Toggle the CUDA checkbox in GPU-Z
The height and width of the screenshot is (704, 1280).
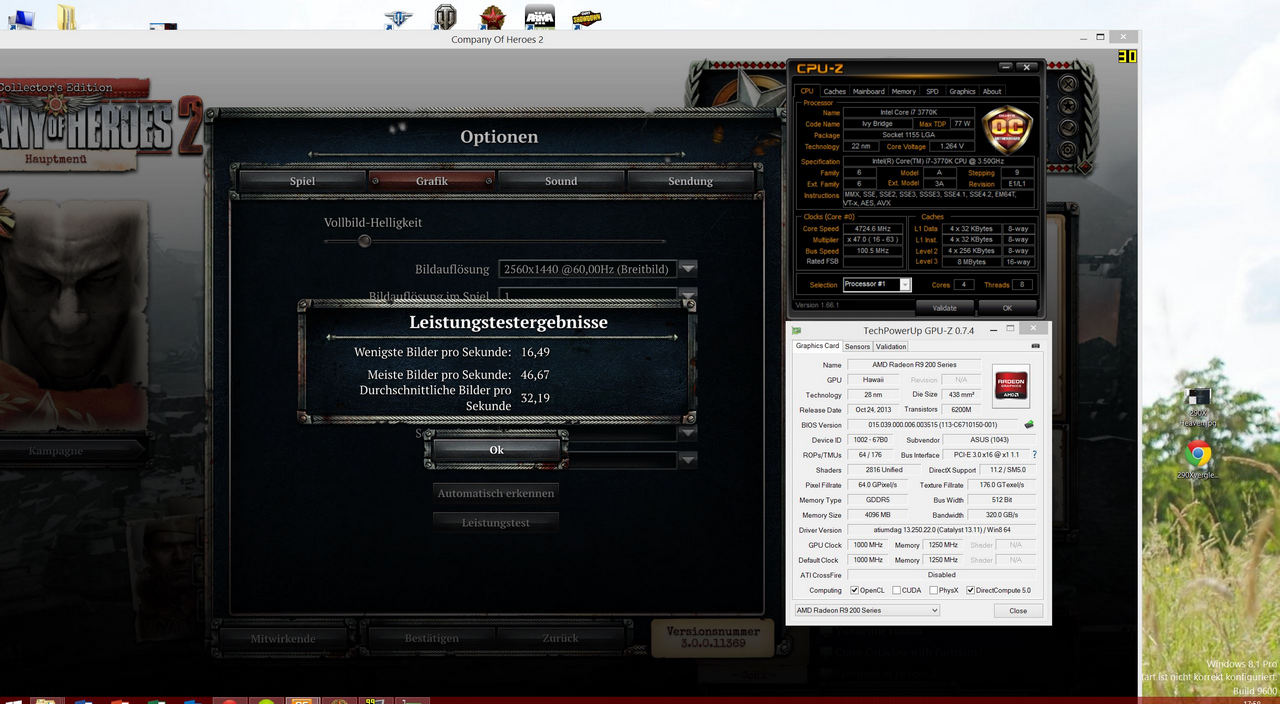point(896,590)
